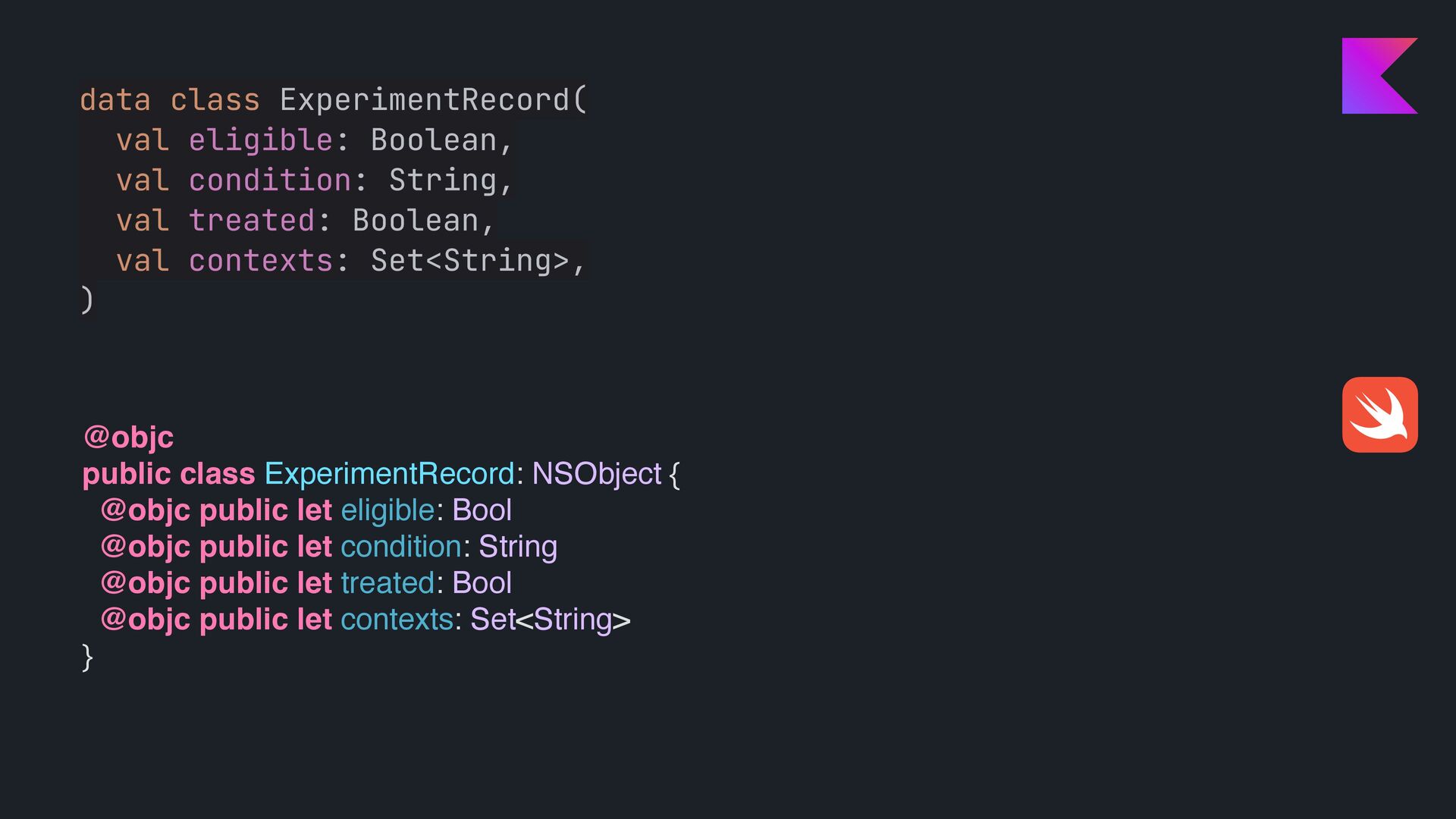Click the Swift 'eligible' property name

click(388, 510)
